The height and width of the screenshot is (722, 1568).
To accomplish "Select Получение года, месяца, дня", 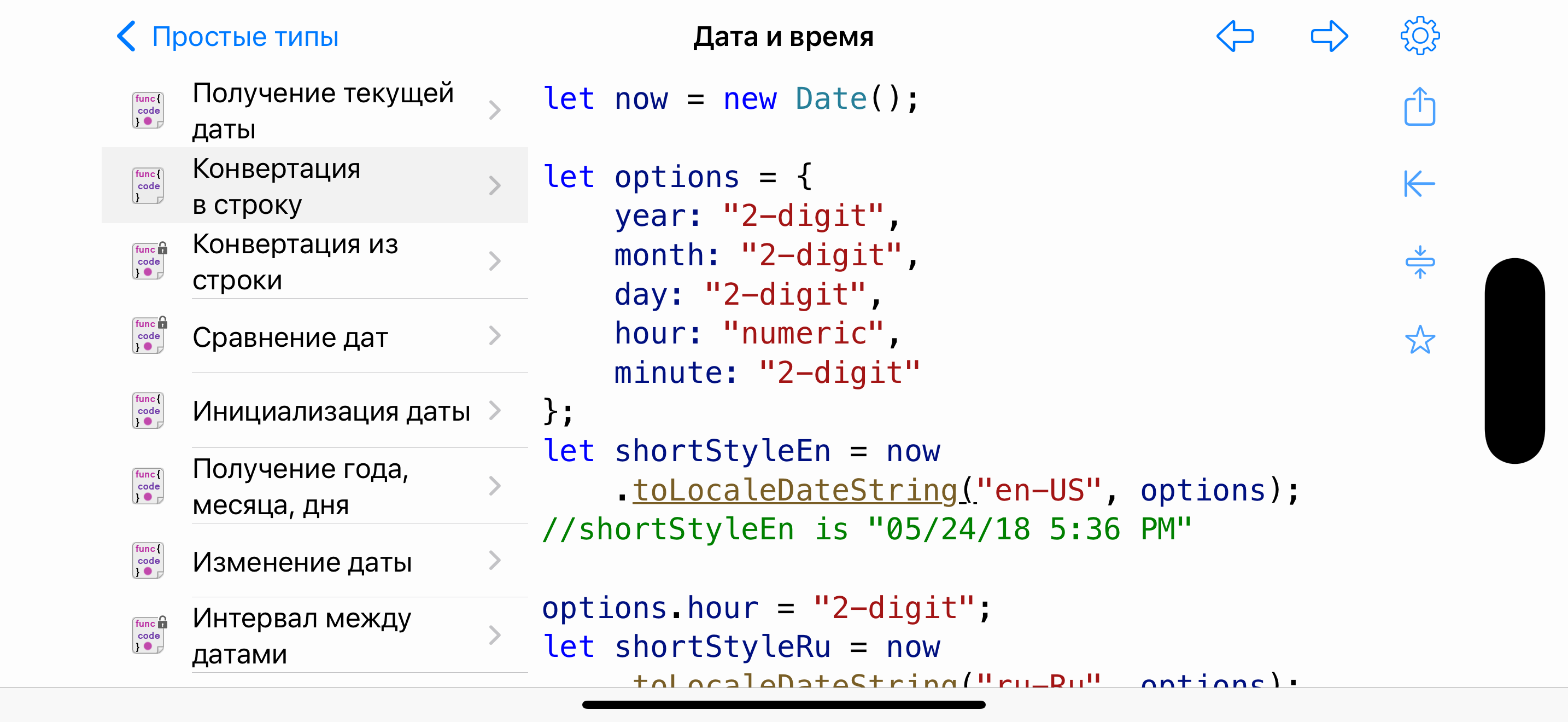I will coord(301,486).
